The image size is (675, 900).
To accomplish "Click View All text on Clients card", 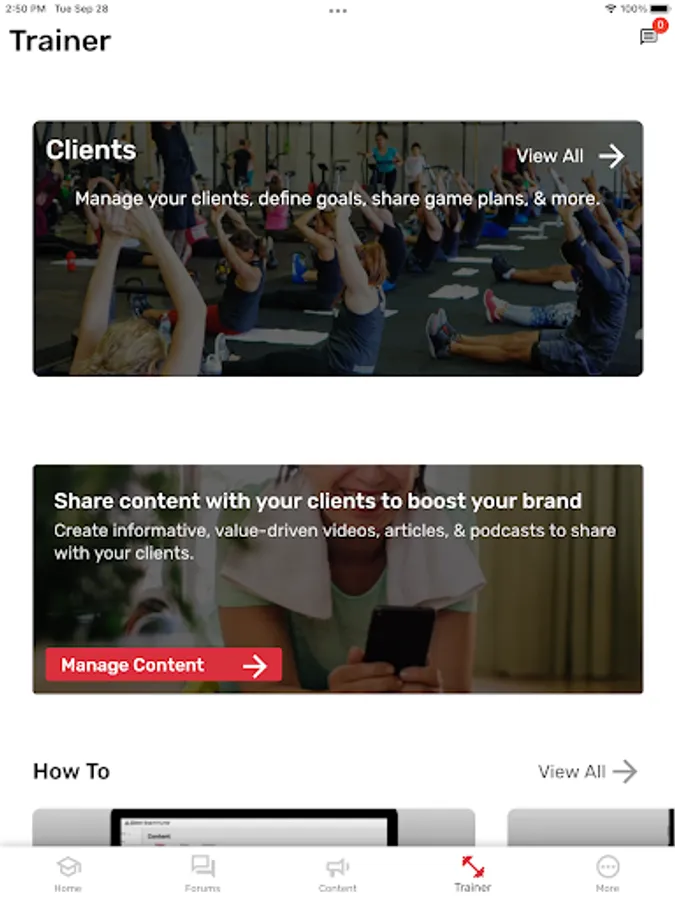I will tap(549, 156).
